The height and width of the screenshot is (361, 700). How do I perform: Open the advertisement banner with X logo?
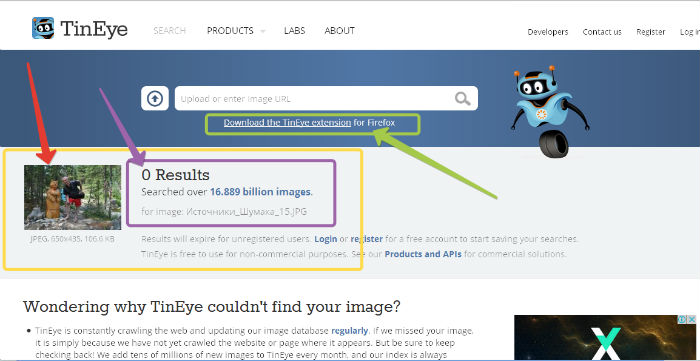[605, 338]
